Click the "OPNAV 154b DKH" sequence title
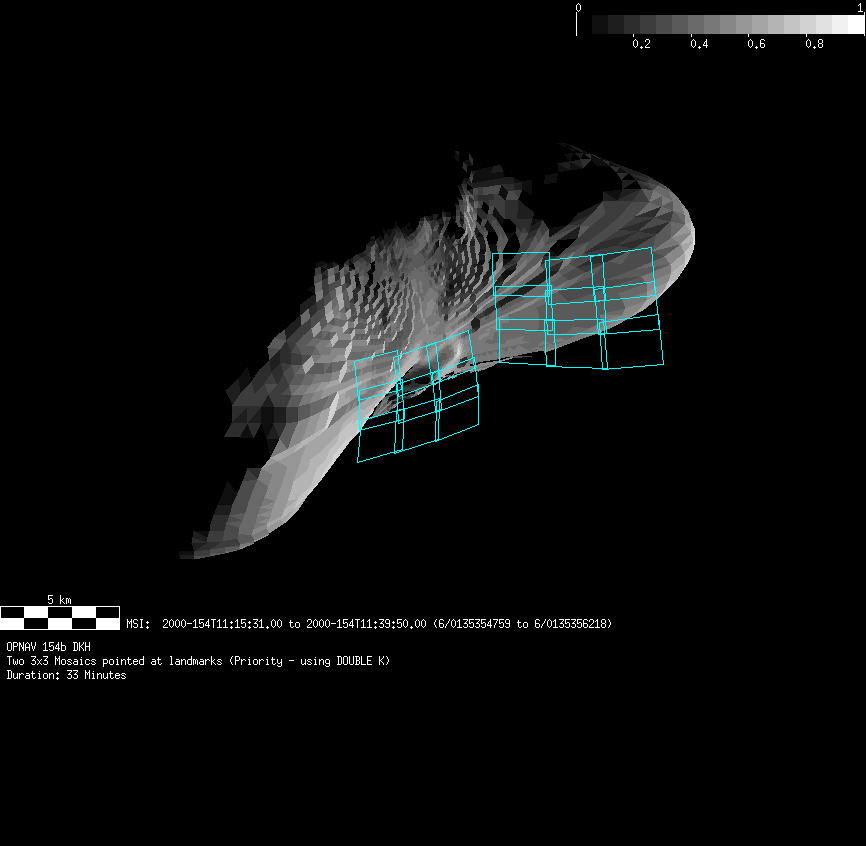Image resolution: width=866 pixels, height=846 pixels. point(48,647)
